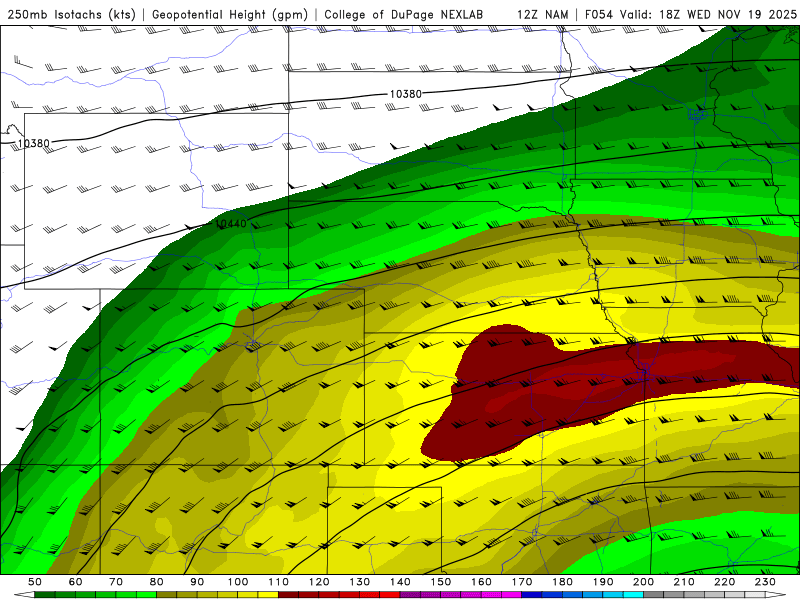Image resolution: width=800 pixels, height=600 pixels.
Task: Click the 60 value on the color scale
Action: pos(76,582)
